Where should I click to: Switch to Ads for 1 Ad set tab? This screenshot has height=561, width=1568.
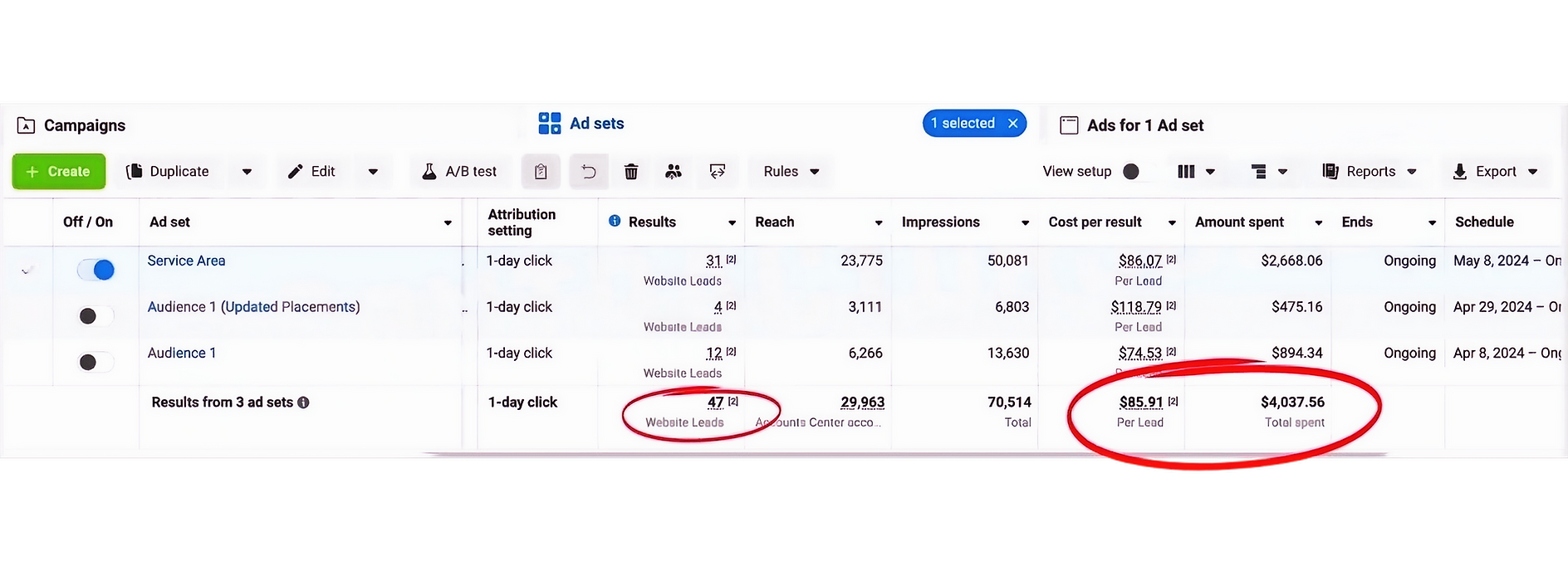coord(1132,125)
